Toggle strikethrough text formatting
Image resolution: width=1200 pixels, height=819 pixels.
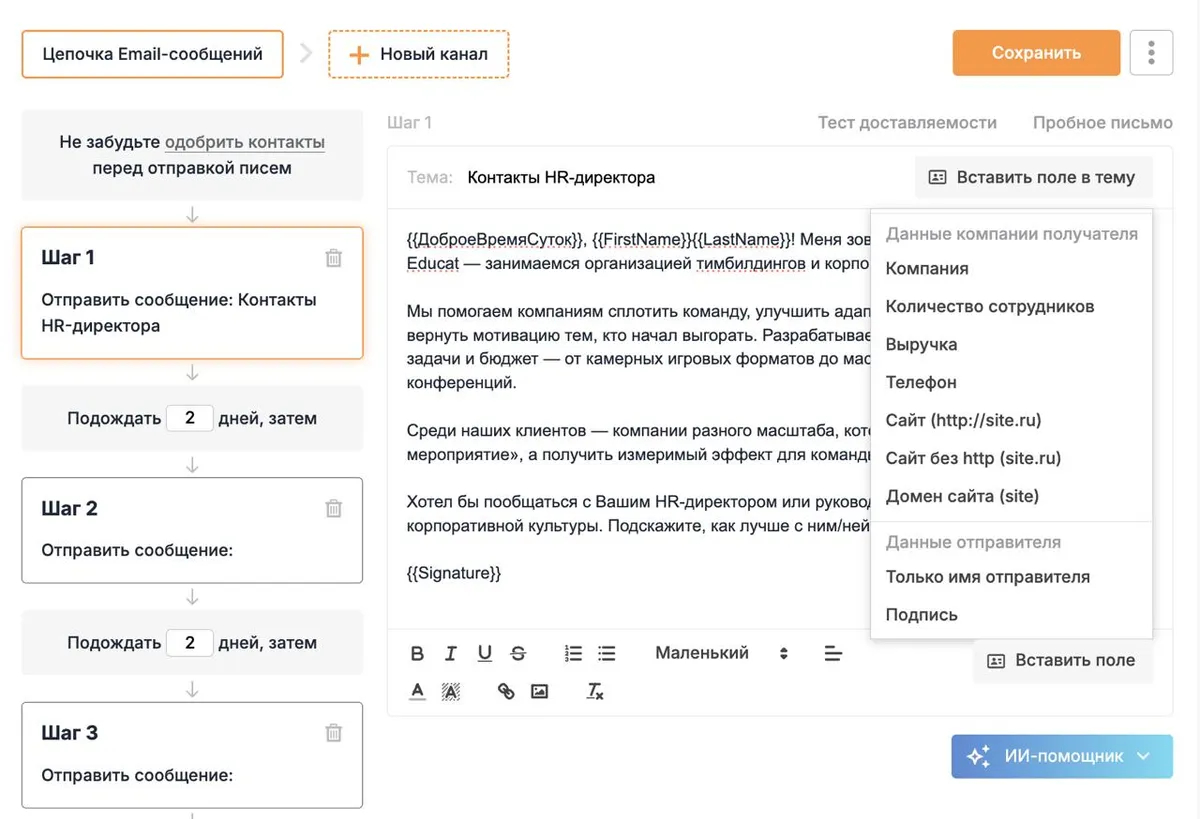pos(518,654)
